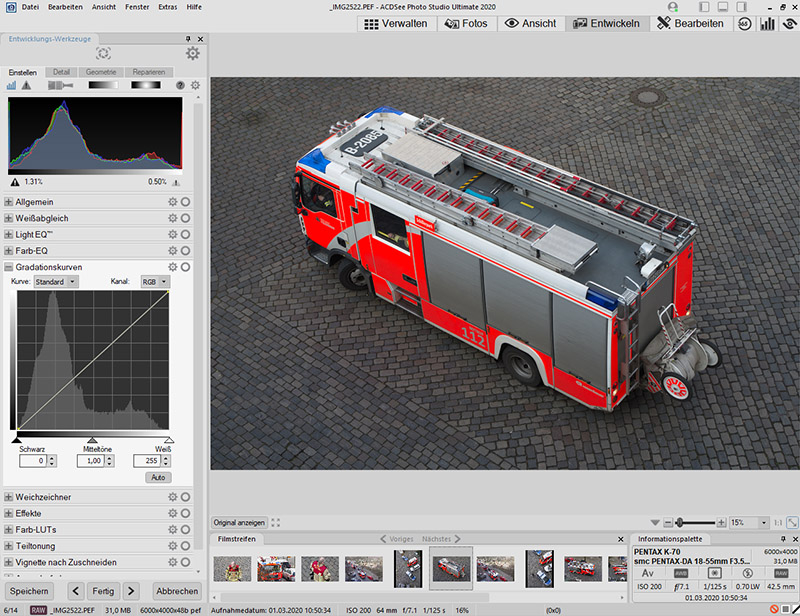
Task: Click the Auto curves button
Action: click(x=157, y=478)
